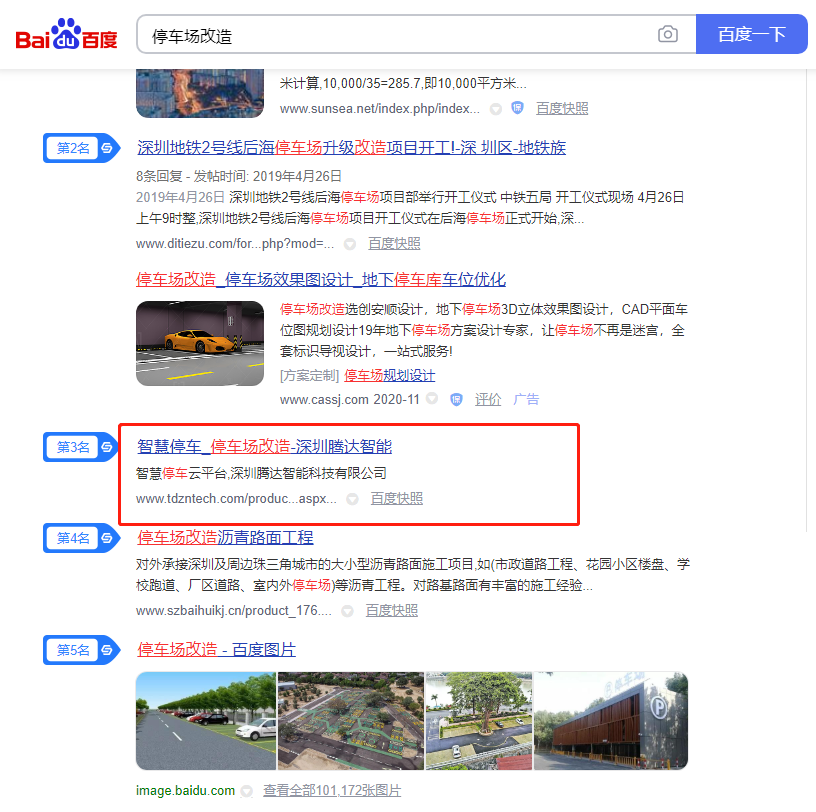Open 停车场改造_停车场效果图设计 ad title
The image size is (816, 812).
[x=321, y=280]
